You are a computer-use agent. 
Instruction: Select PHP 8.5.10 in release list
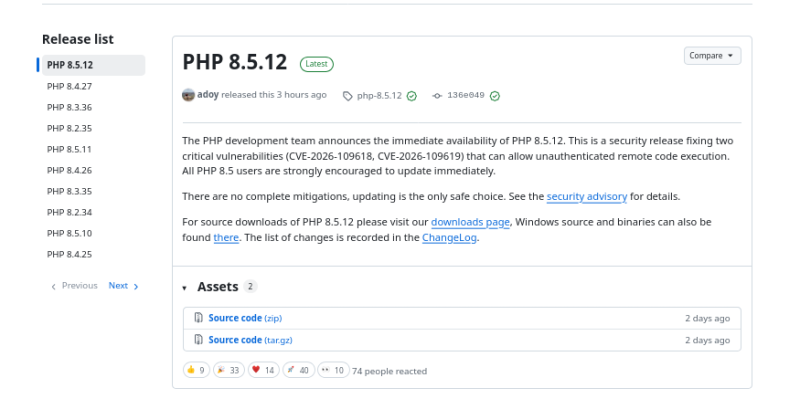coord(69,233)
